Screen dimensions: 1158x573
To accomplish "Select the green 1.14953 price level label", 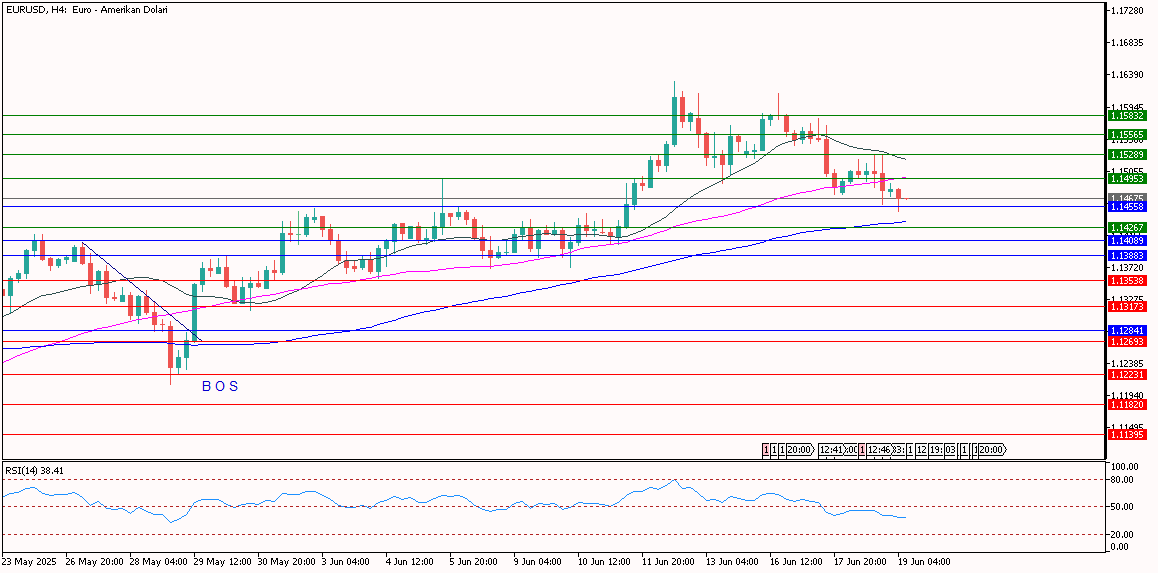I will tap(1127, 179).
